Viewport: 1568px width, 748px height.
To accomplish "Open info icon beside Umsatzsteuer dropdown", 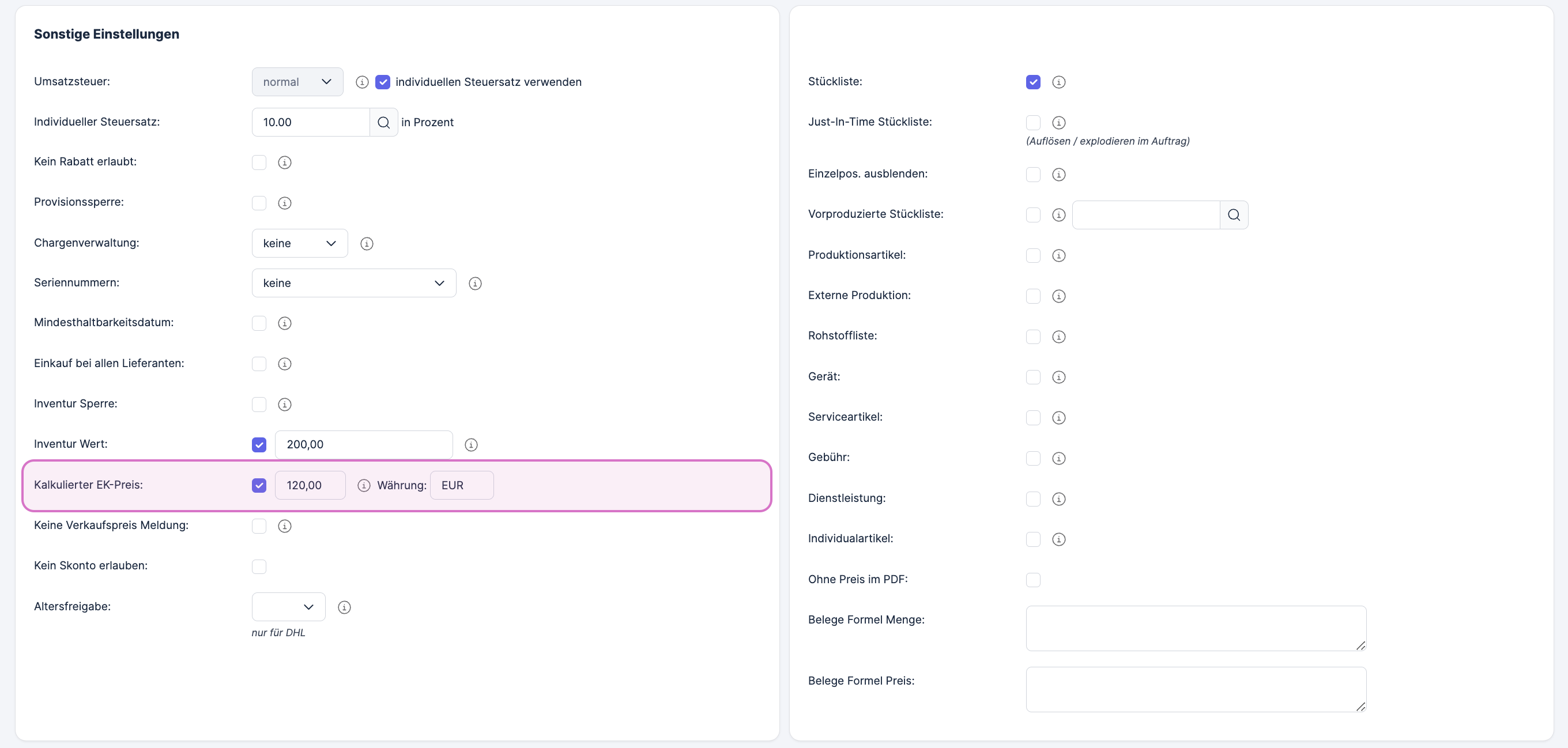I will click(x=362, y=82).
